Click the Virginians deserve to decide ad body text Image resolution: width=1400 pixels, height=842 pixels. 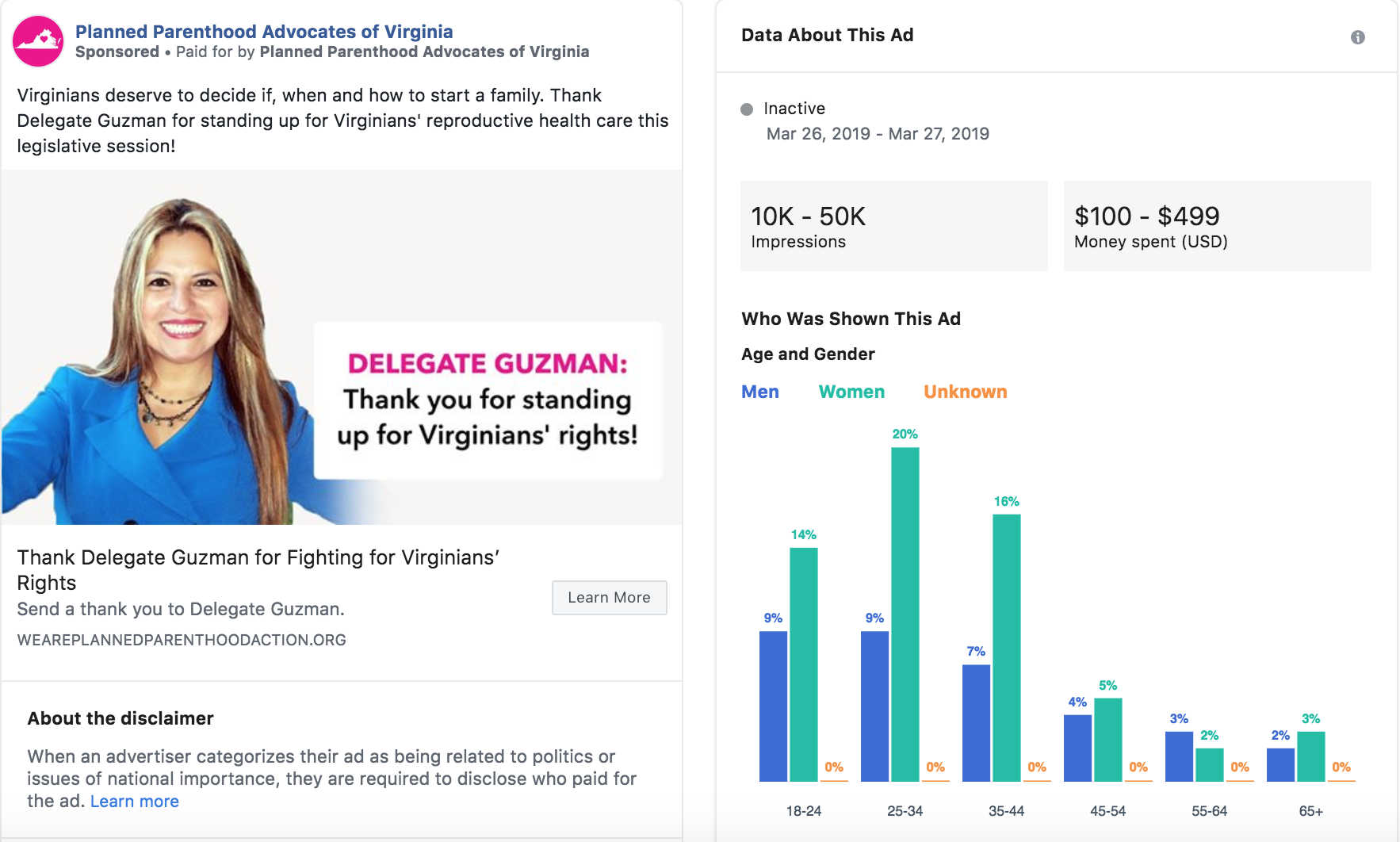[342, 121]
